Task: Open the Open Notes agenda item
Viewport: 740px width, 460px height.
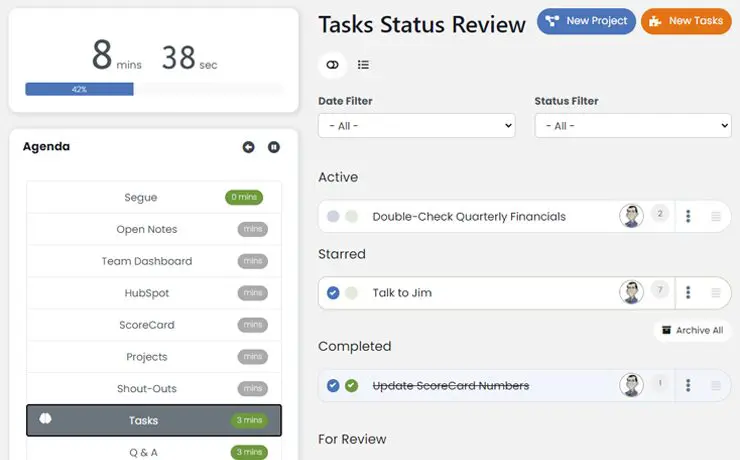Action: point(154,229)
